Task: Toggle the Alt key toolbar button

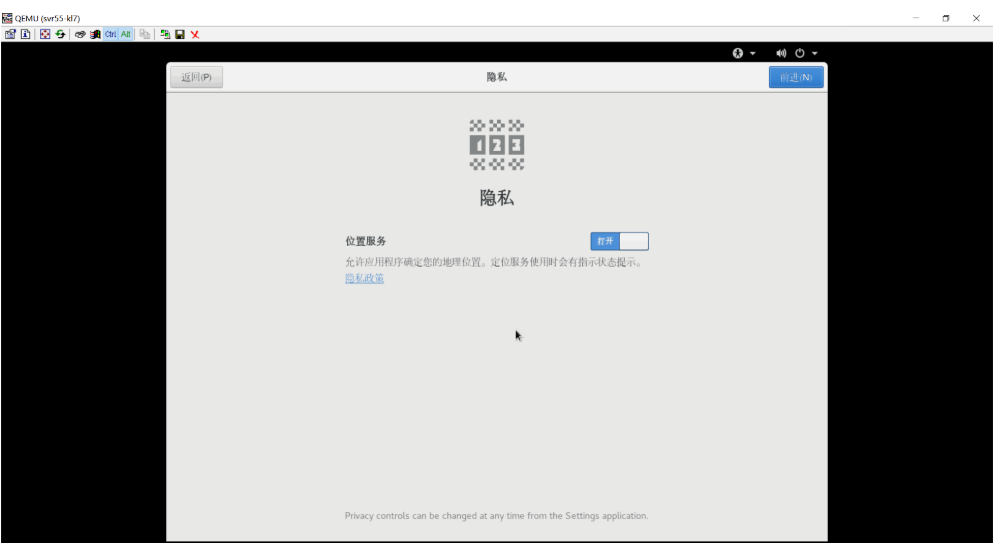Action: coord(125,34)
